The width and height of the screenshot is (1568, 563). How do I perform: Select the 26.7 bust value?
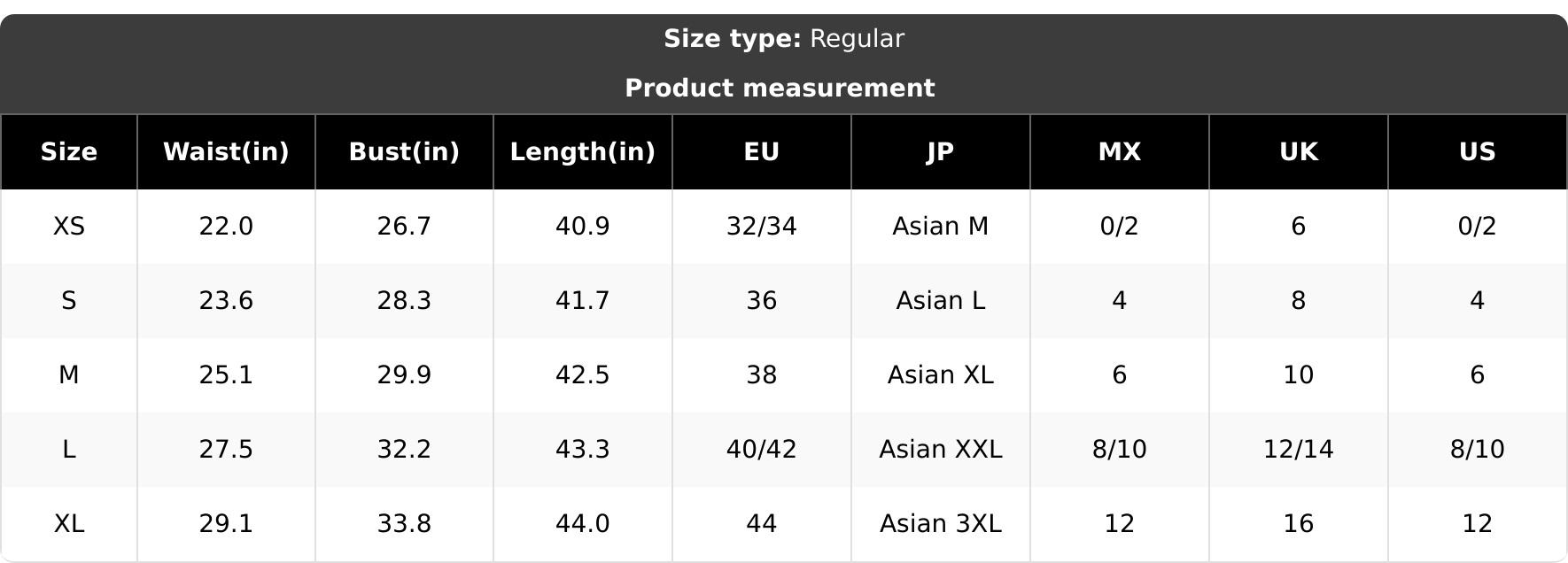coord(404,227)
